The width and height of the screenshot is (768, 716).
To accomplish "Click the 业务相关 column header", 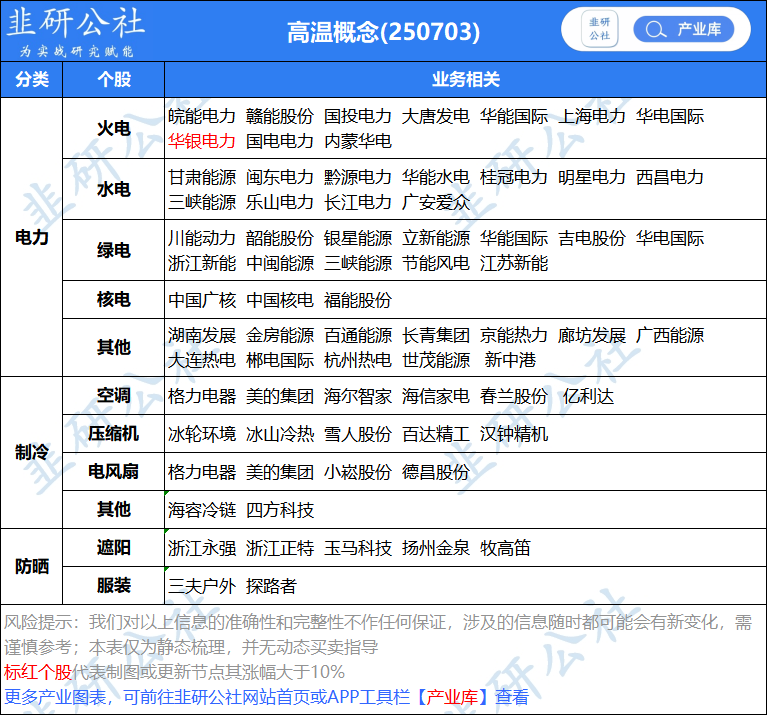I will (465, 79).
